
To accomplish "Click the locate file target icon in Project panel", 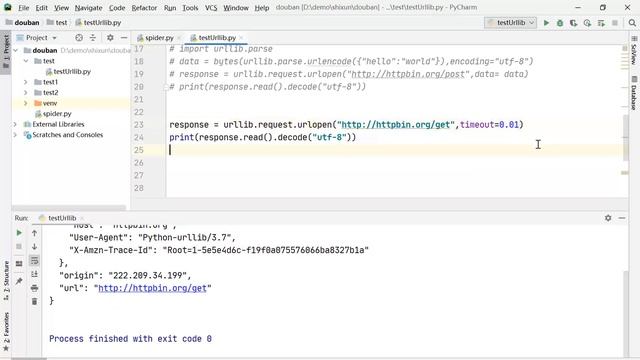I will [x=79, y=38].
